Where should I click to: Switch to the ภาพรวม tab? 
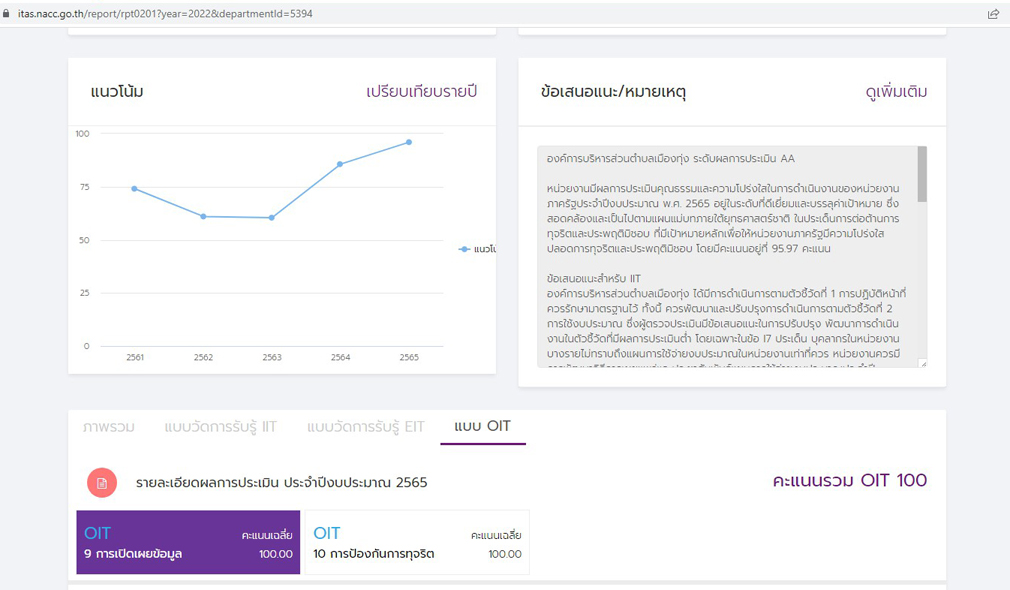coord(107,427)
